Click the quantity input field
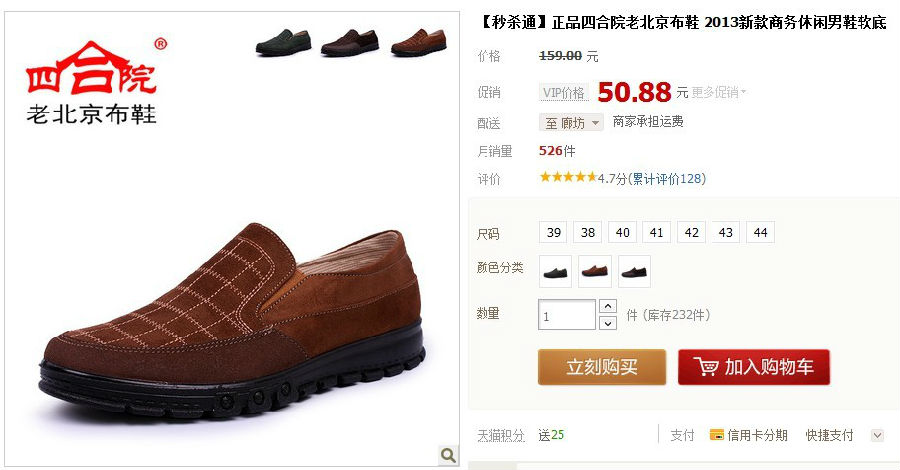The height and width of the screenshot is (470, 900). (x=567, y=315)
